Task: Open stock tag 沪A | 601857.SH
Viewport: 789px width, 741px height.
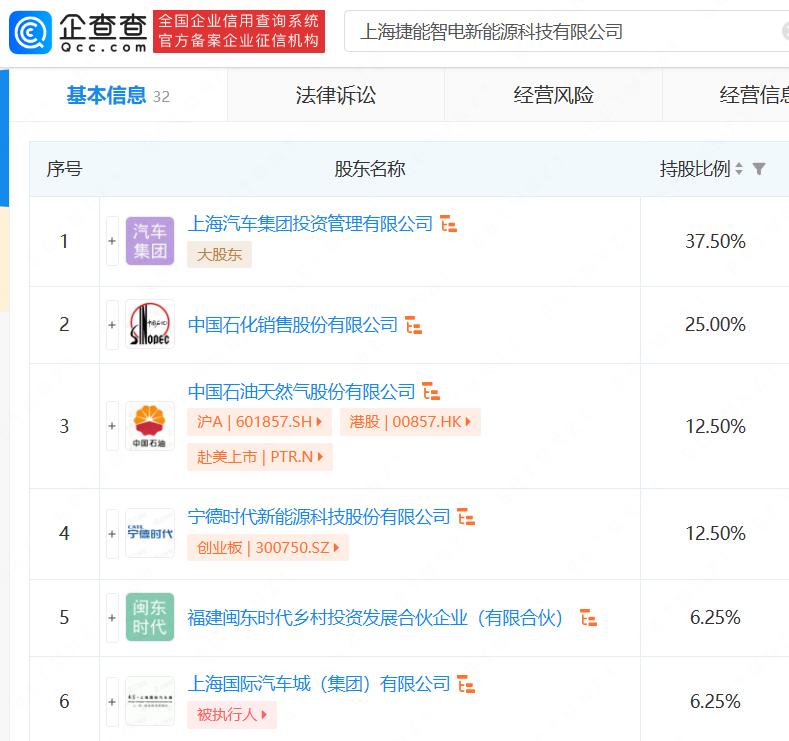Action: pos(260,422)
